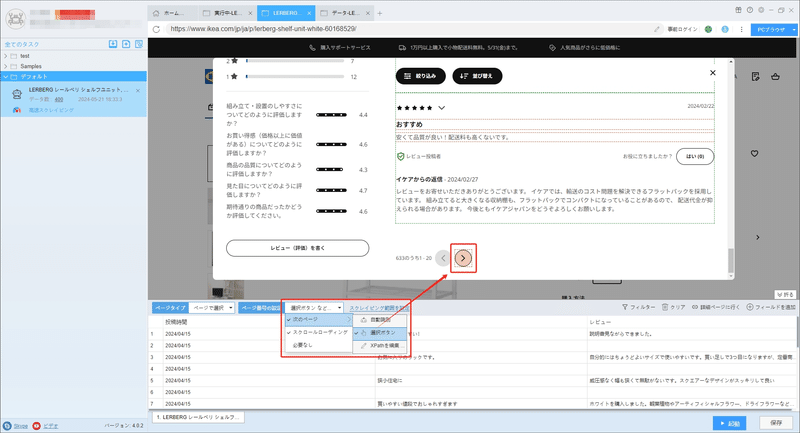
Task: Click the 折る collapse button above data panel
Action: click(x=786, y=294)
